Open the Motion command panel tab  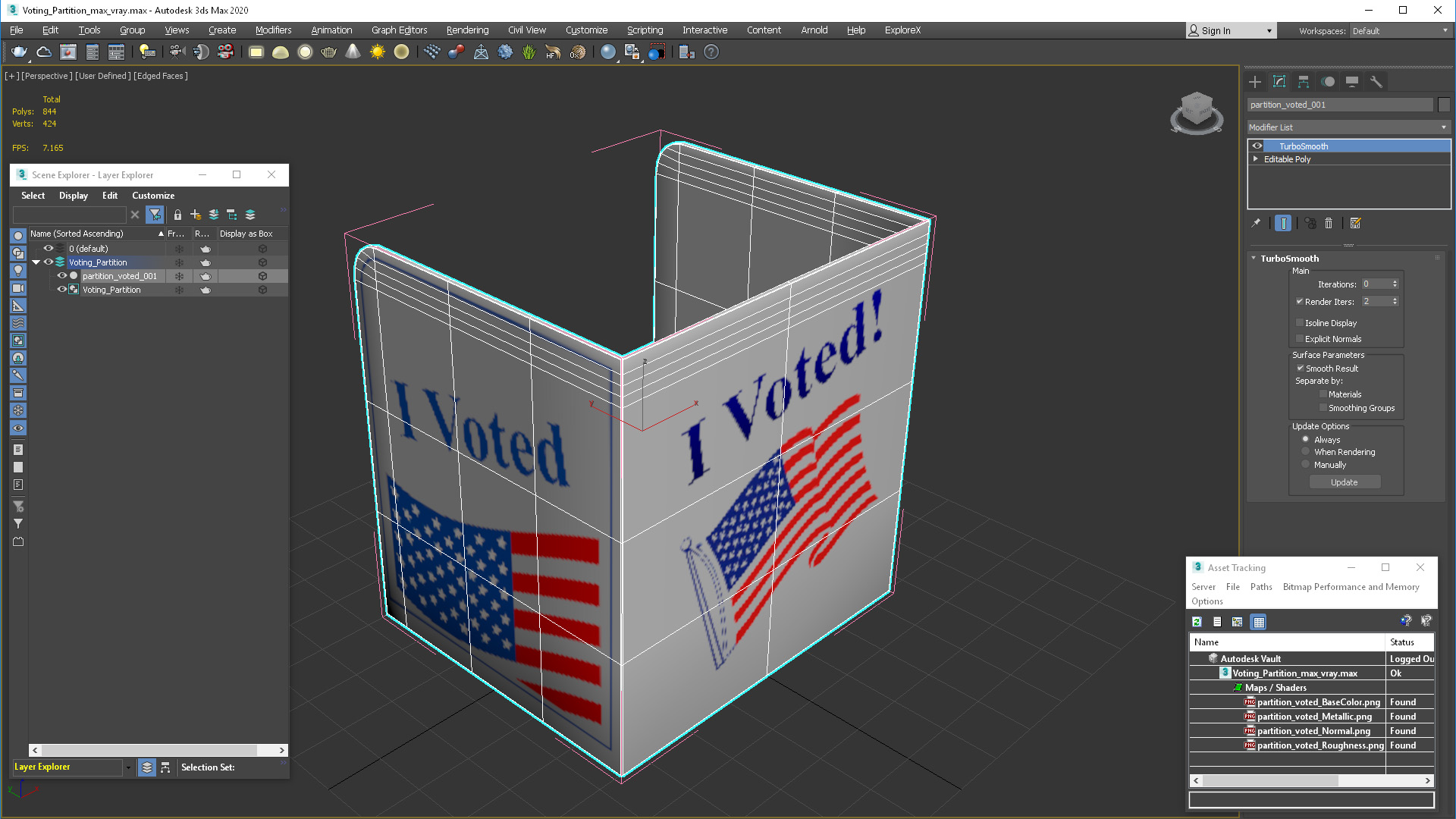[x=1328, y=82]
